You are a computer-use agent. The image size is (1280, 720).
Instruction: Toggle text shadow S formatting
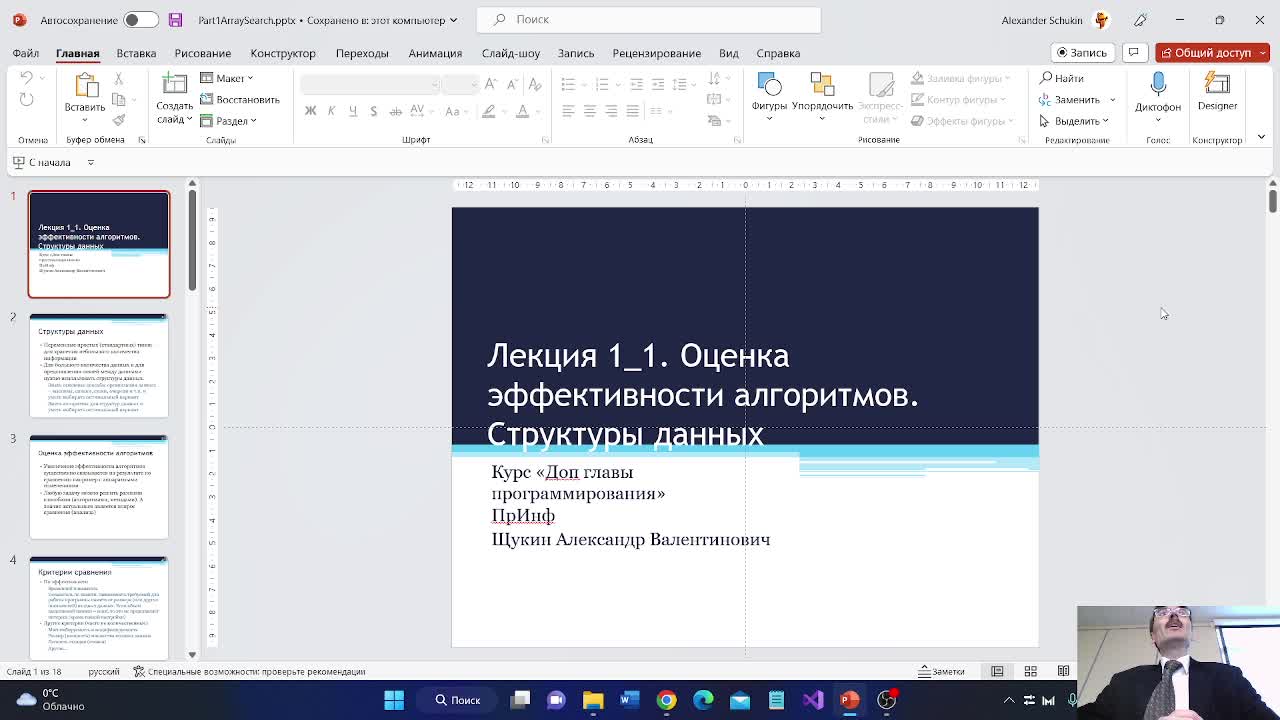373,111
